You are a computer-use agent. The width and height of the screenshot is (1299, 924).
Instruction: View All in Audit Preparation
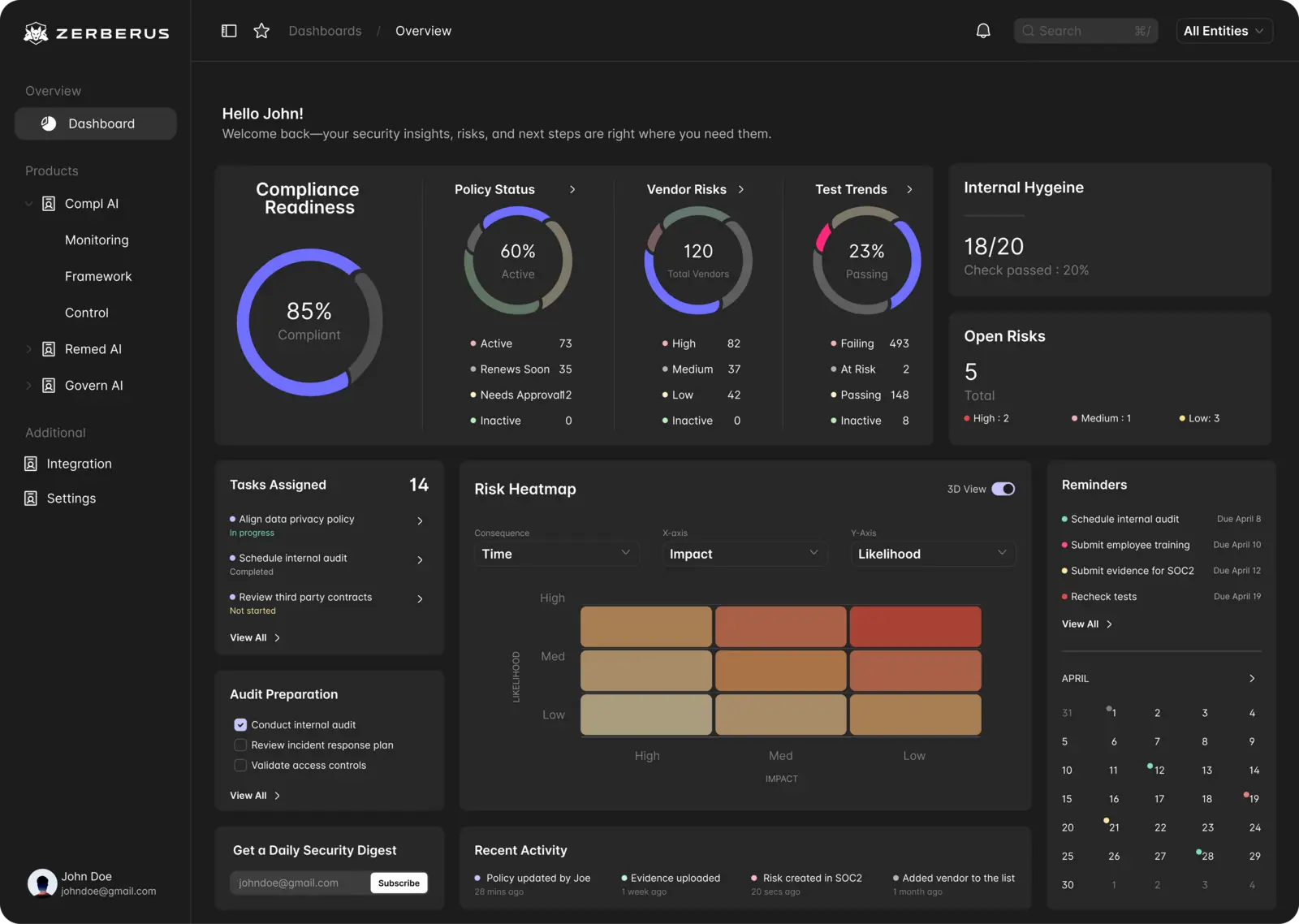pos(255,796)
